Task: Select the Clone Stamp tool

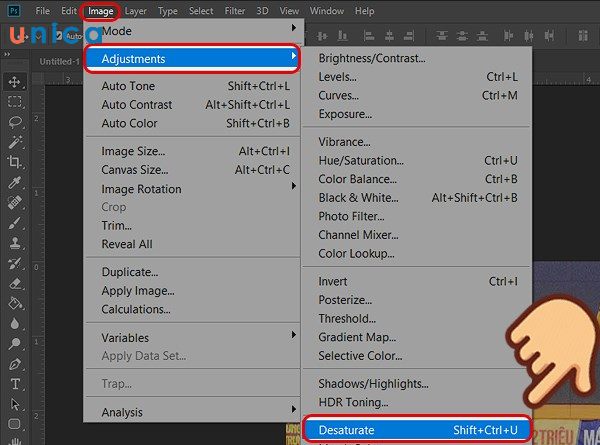Action: (15, 243)
